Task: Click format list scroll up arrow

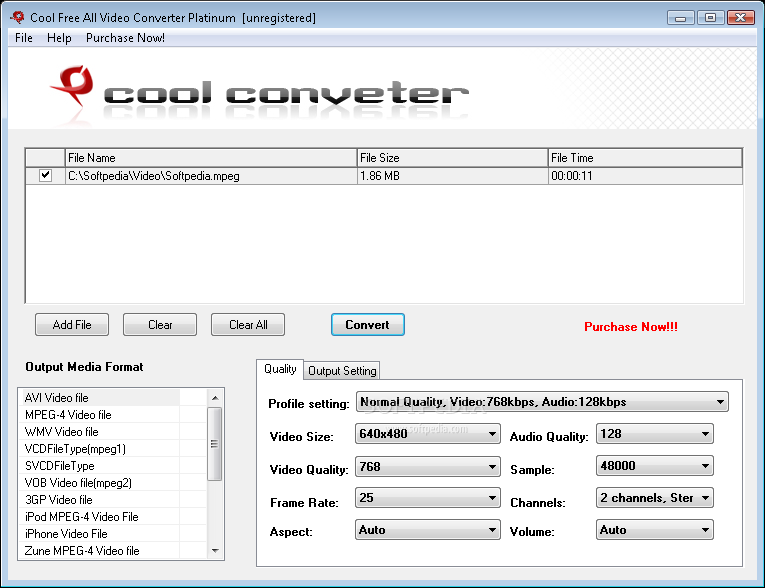Action: pyautogui.click(x=215, y=398)
